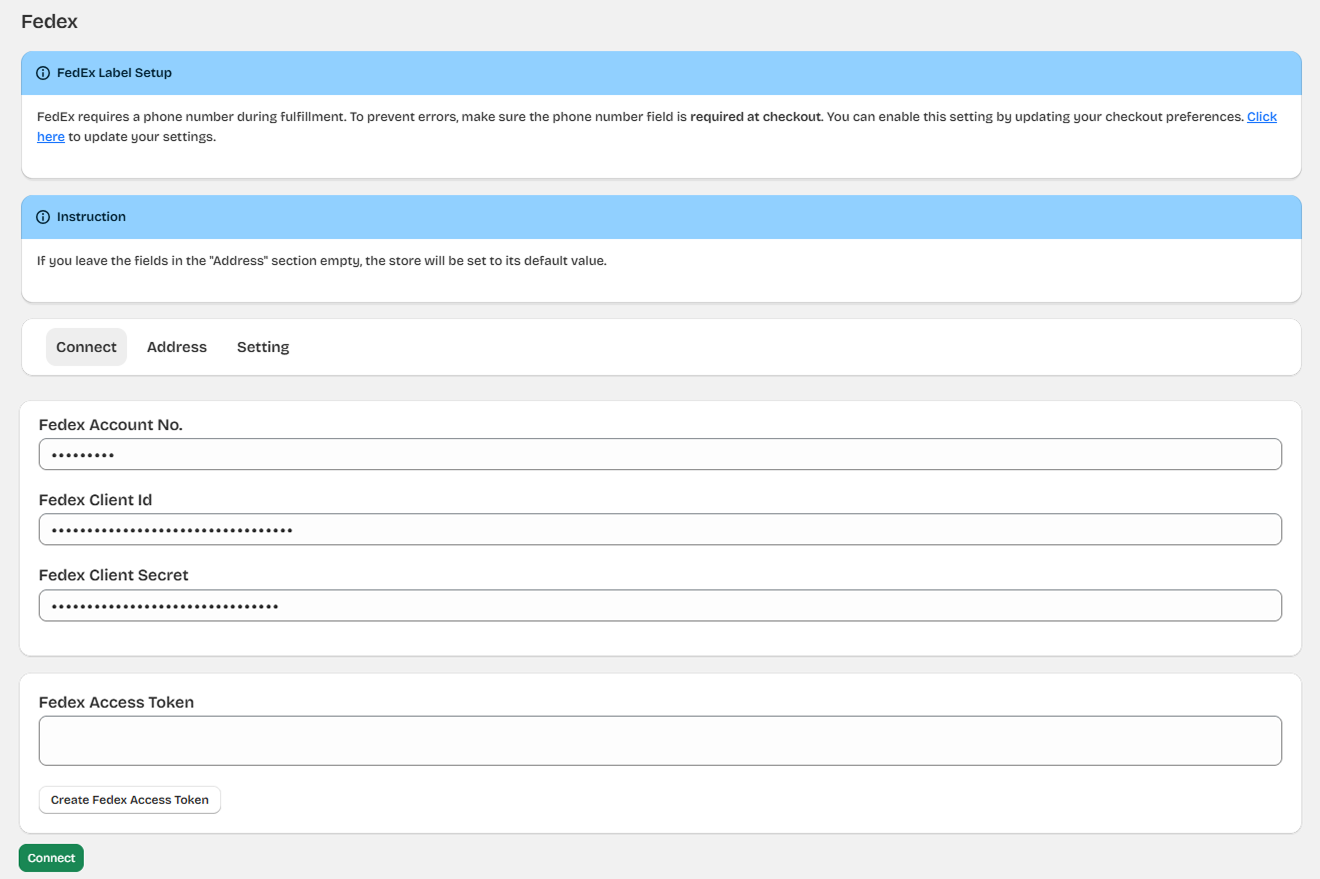Click the 'Fedex Access Token' label
The width and height of the screenshot is (1320, 879).
tap(116, 702)
